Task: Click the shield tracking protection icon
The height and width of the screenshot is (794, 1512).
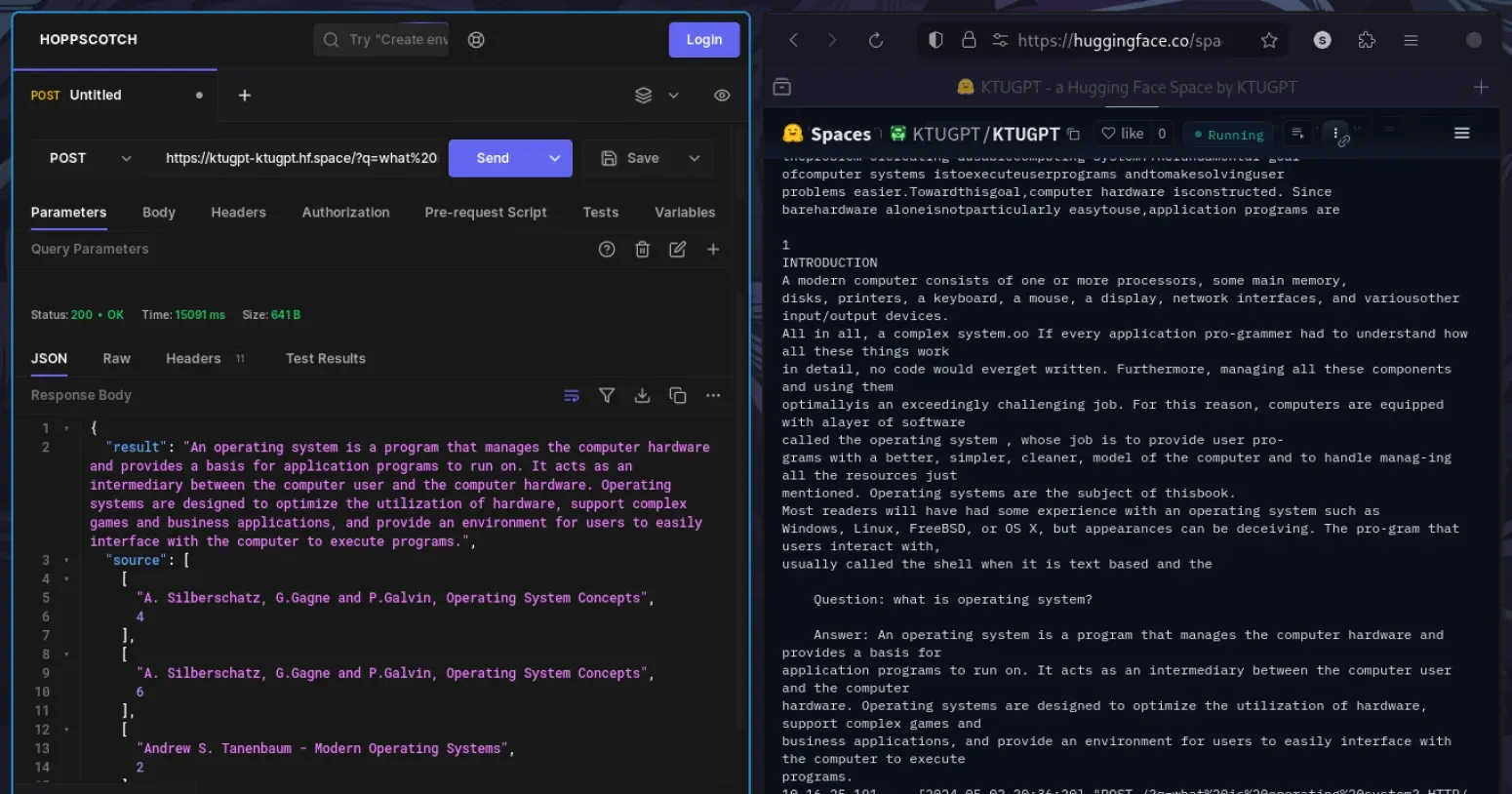Action: click(x=935, y=40)
